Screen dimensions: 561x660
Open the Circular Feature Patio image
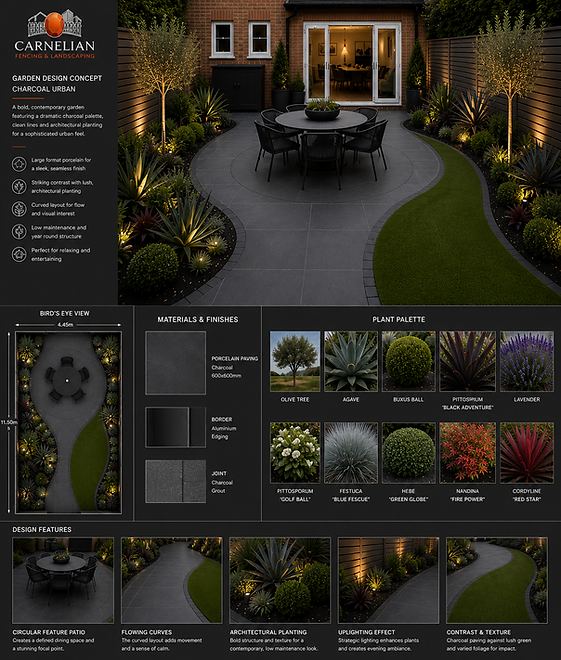pos(63,580)
